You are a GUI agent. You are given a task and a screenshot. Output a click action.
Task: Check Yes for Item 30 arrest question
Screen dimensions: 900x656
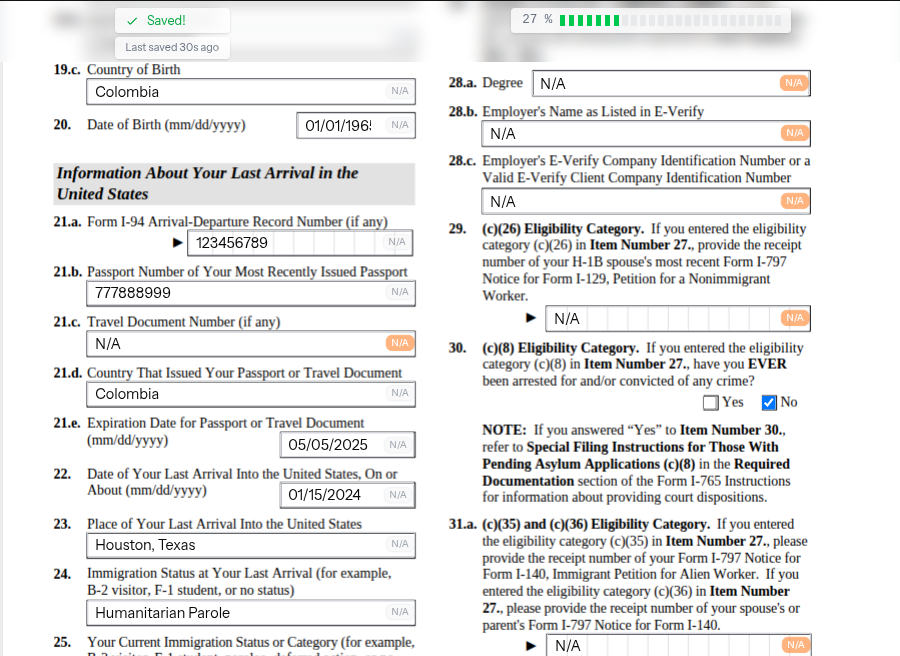click(711, 403)
